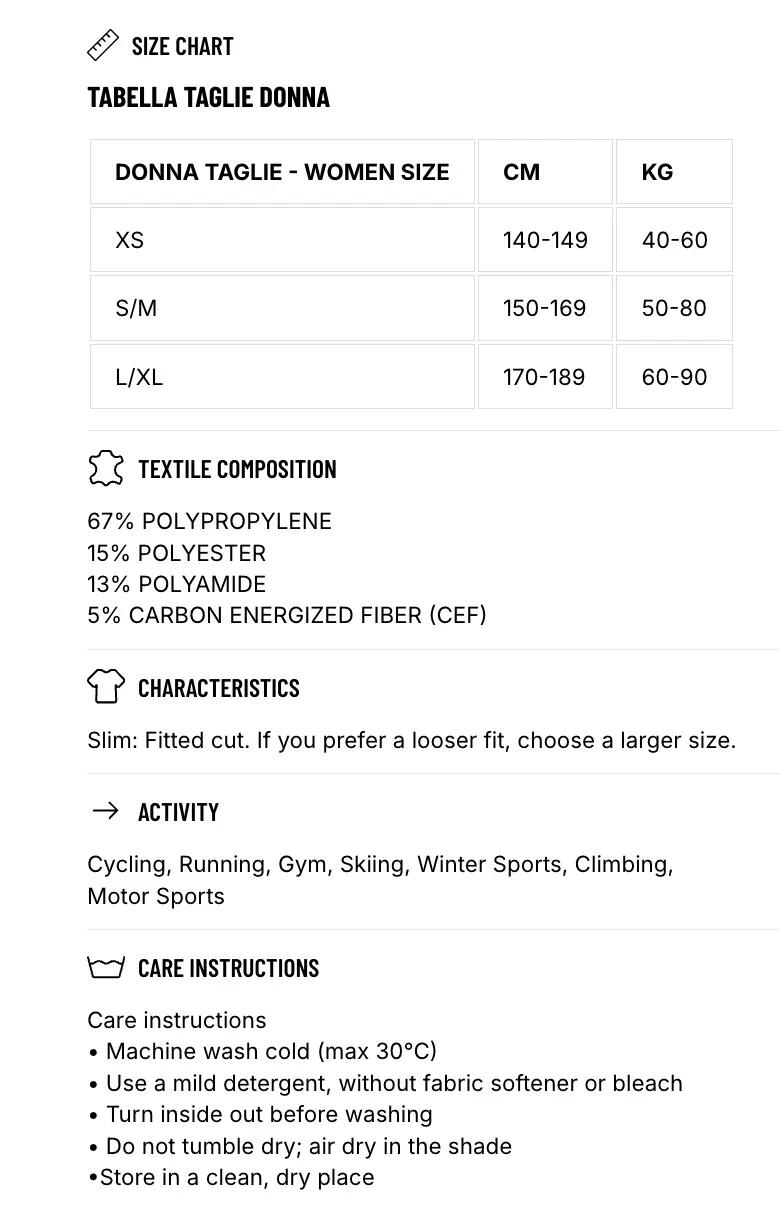Click the Donna Taglie - Women Size header

point(282,172)
